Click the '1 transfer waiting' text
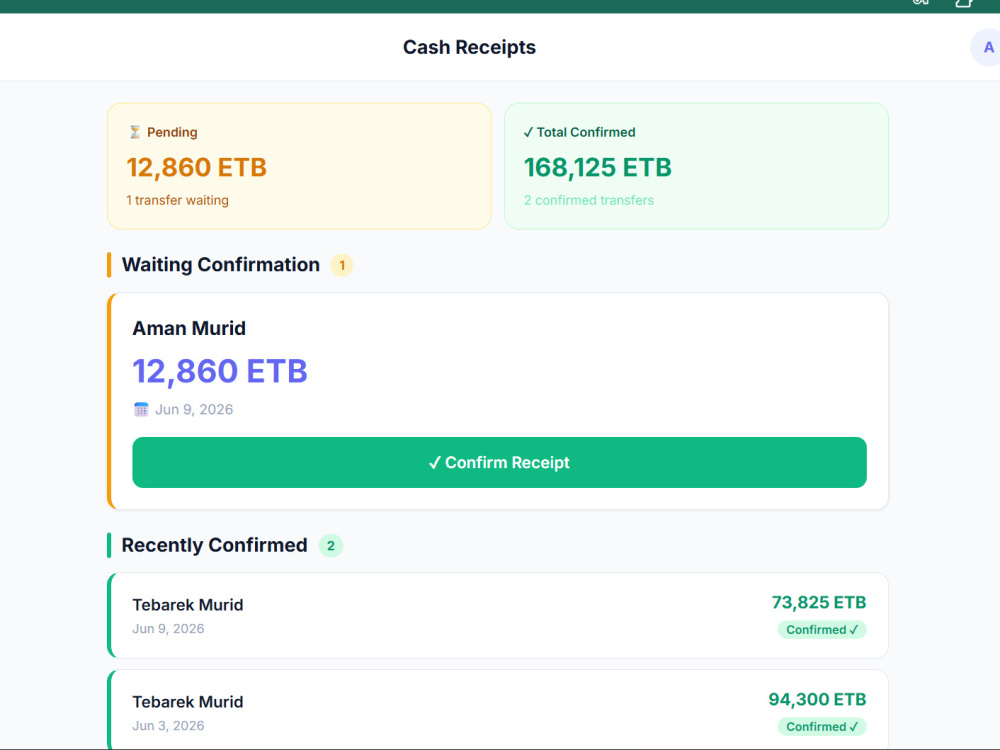This screenshot has width=1000, height=750. 177,200
